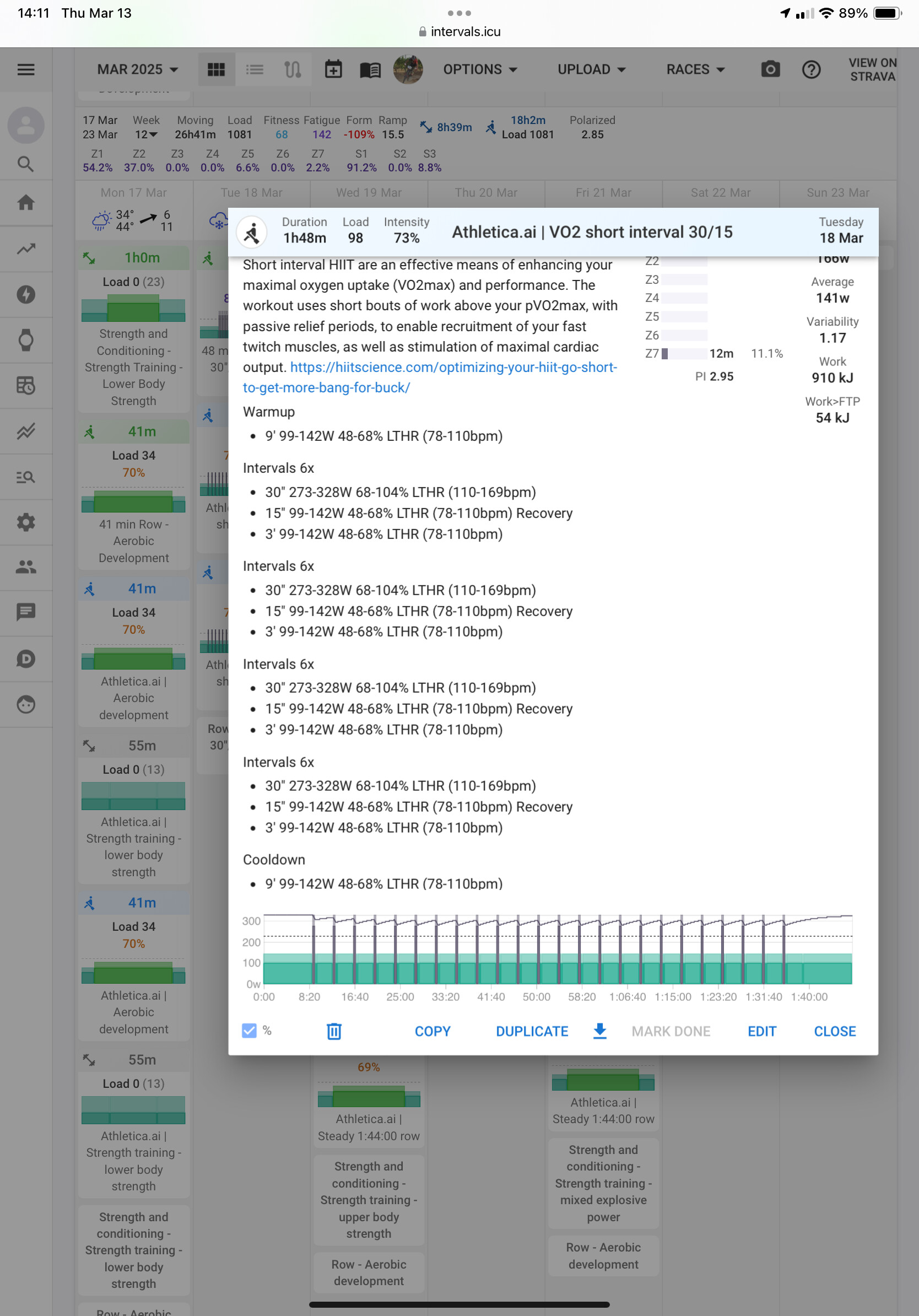Viewport: 919px width, 1316px height.
Task: Take a screenshot with camera icon
Action: click(770, 69)
